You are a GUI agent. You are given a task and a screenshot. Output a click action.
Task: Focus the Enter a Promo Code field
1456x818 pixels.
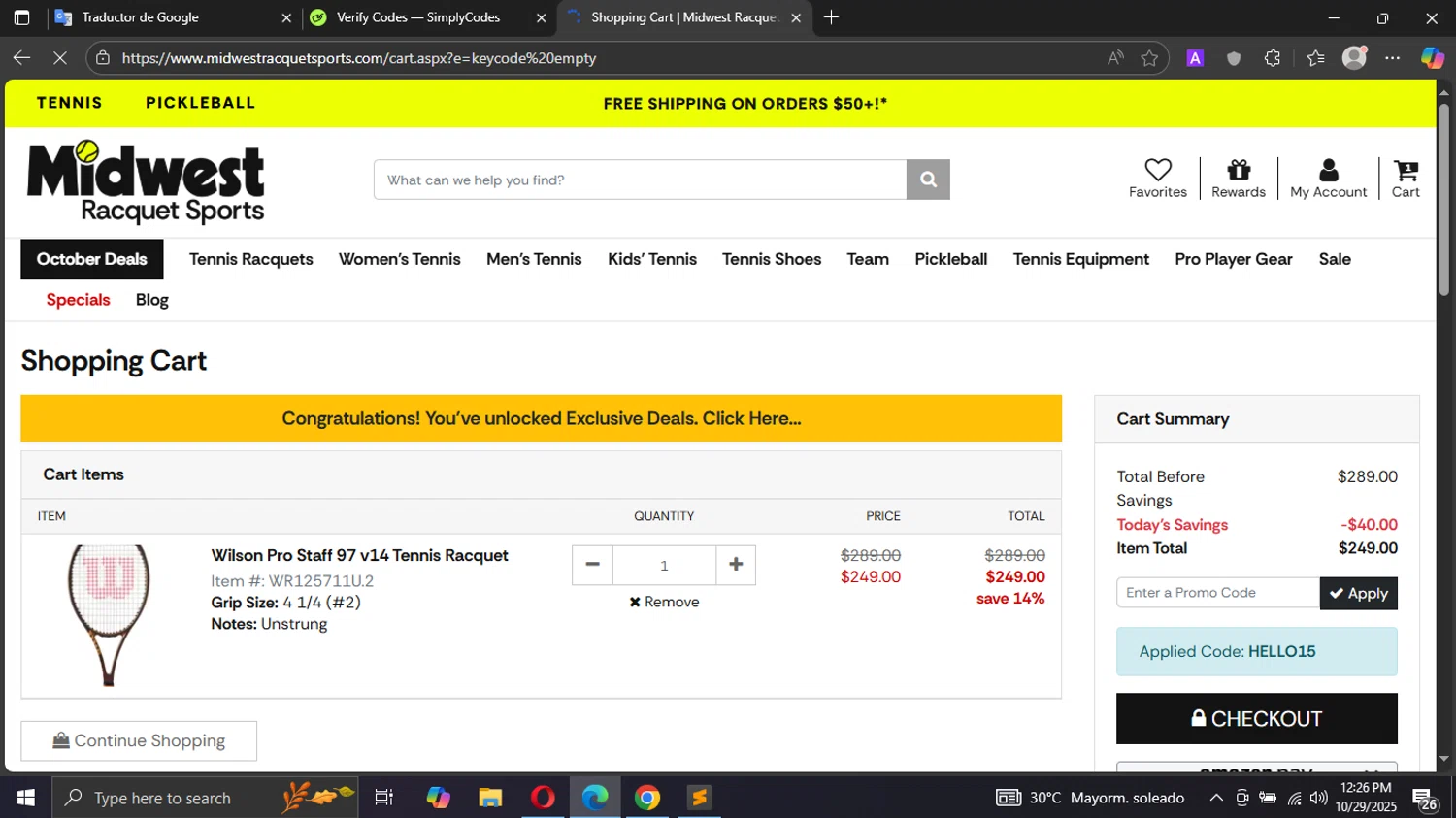click(1217, 593)
